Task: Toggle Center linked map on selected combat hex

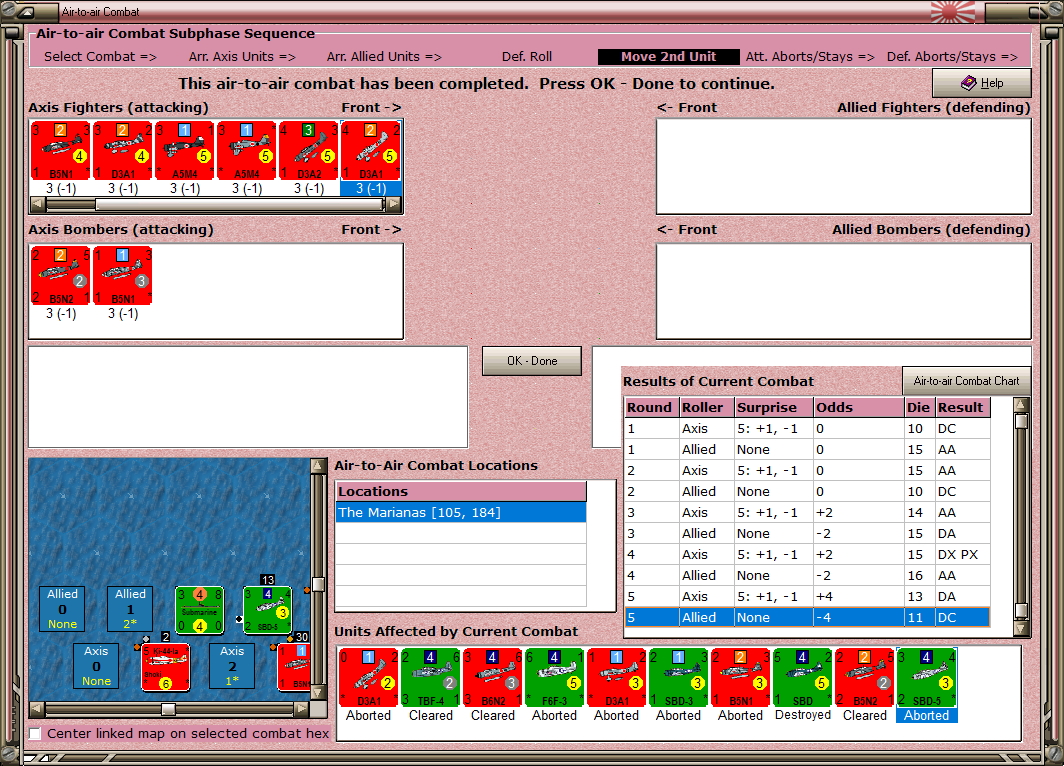Action: (35, 733)
